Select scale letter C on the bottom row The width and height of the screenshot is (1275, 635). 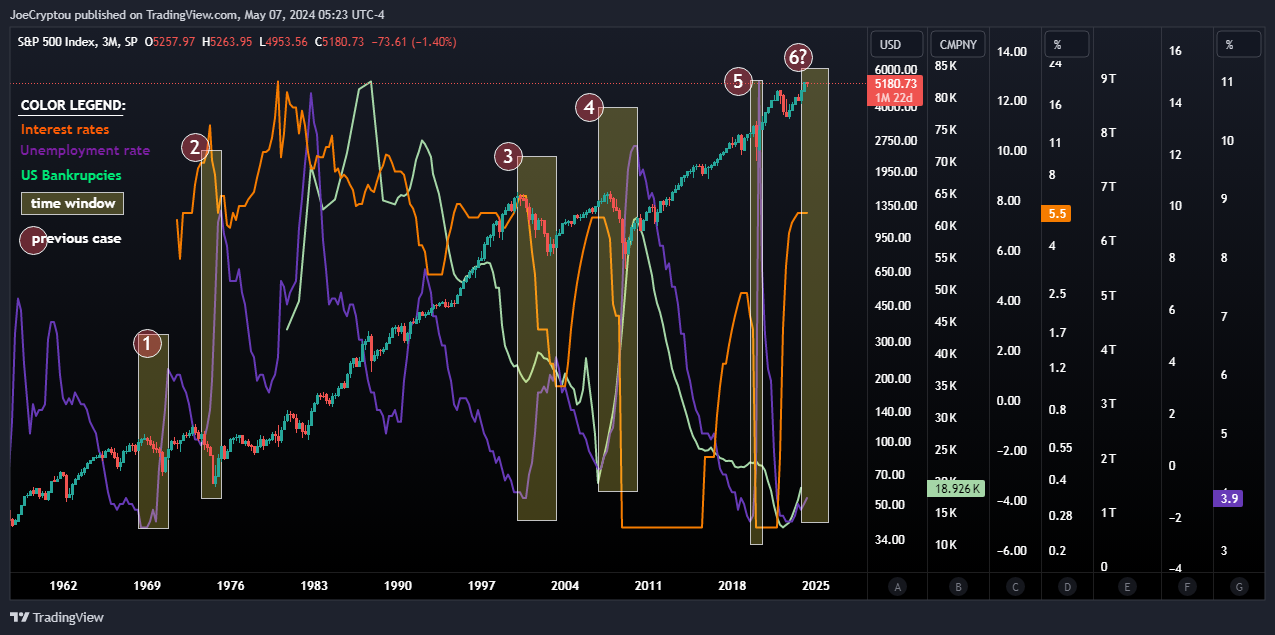click(x=1015, y=588)
